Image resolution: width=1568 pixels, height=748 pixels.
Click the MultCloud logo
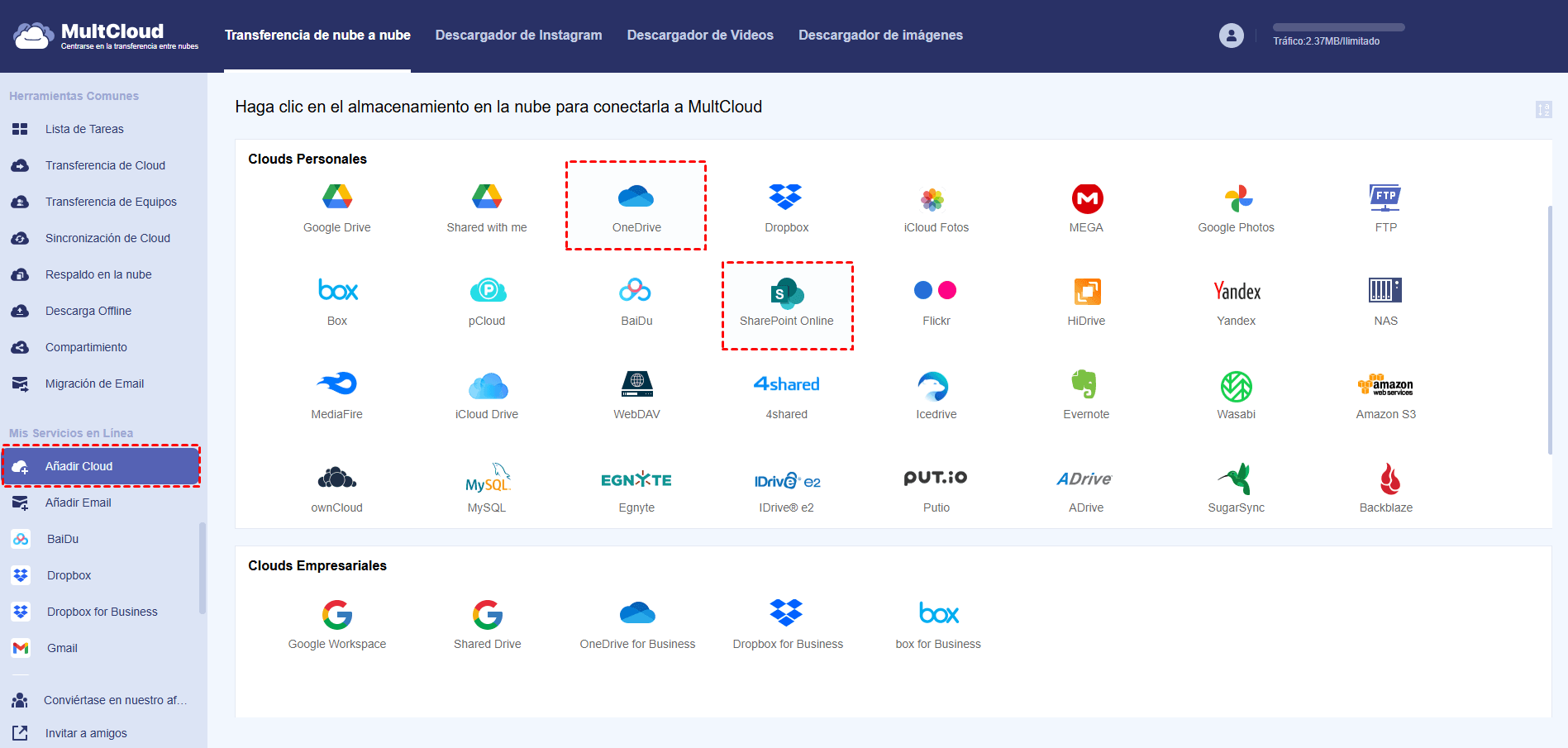tap(106, 36)
